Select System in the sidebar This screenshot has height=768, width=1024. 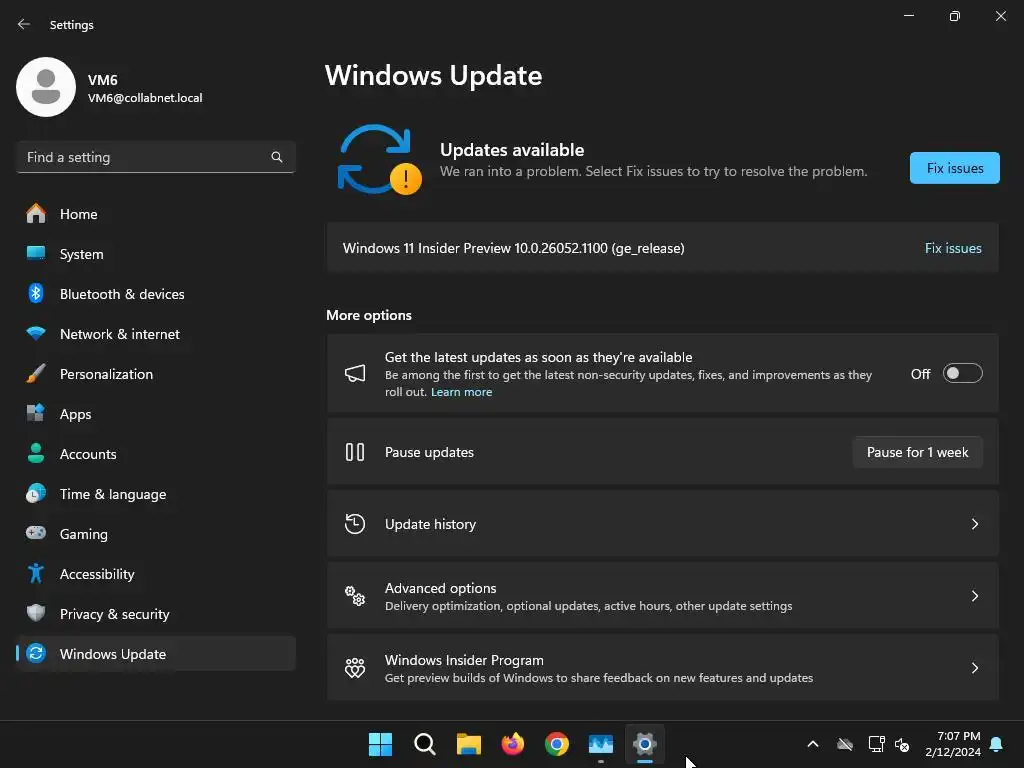pyautogui.click(x=155, y=253)
